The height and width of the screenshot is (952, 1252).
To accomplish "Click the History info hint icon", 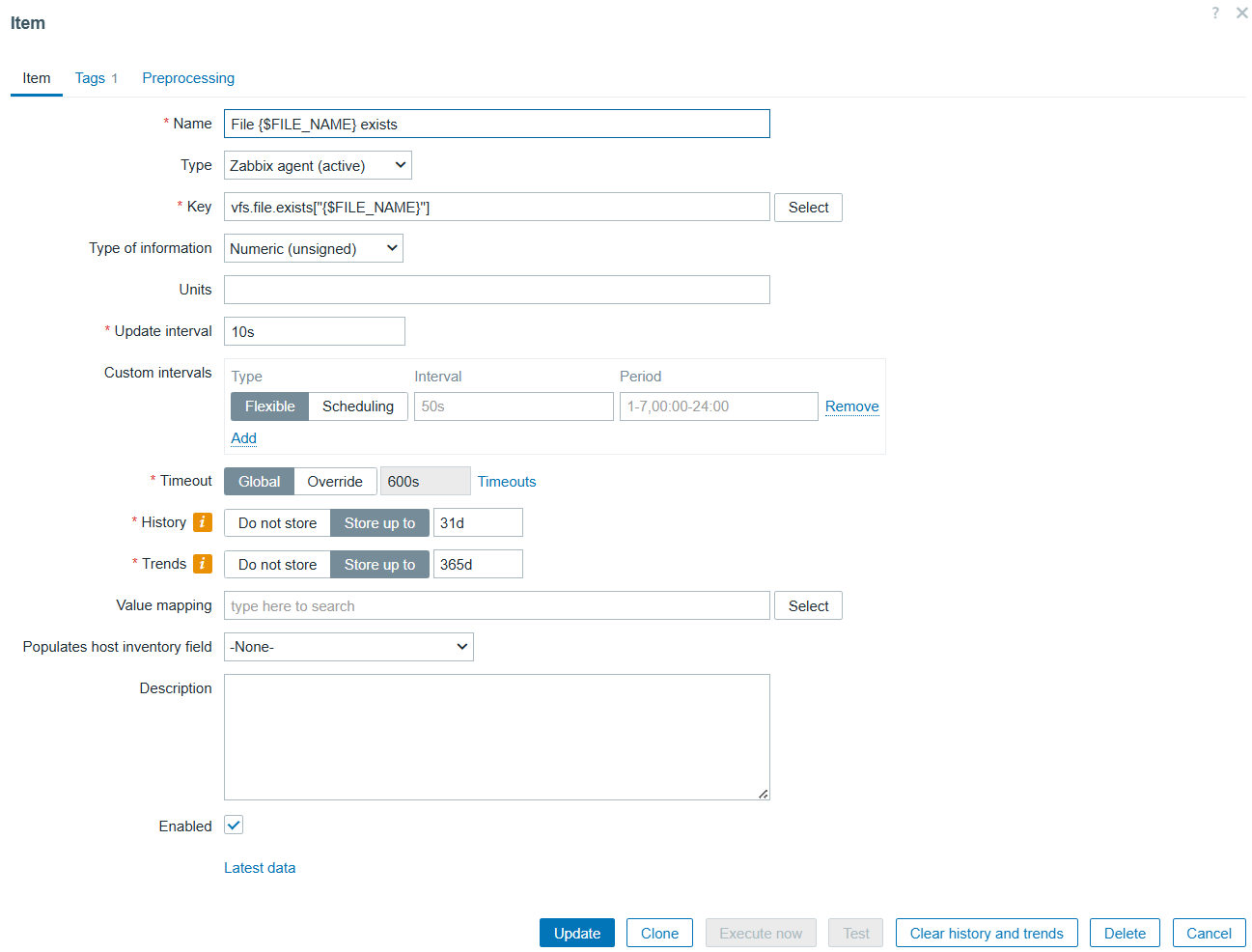I will 202,522.
